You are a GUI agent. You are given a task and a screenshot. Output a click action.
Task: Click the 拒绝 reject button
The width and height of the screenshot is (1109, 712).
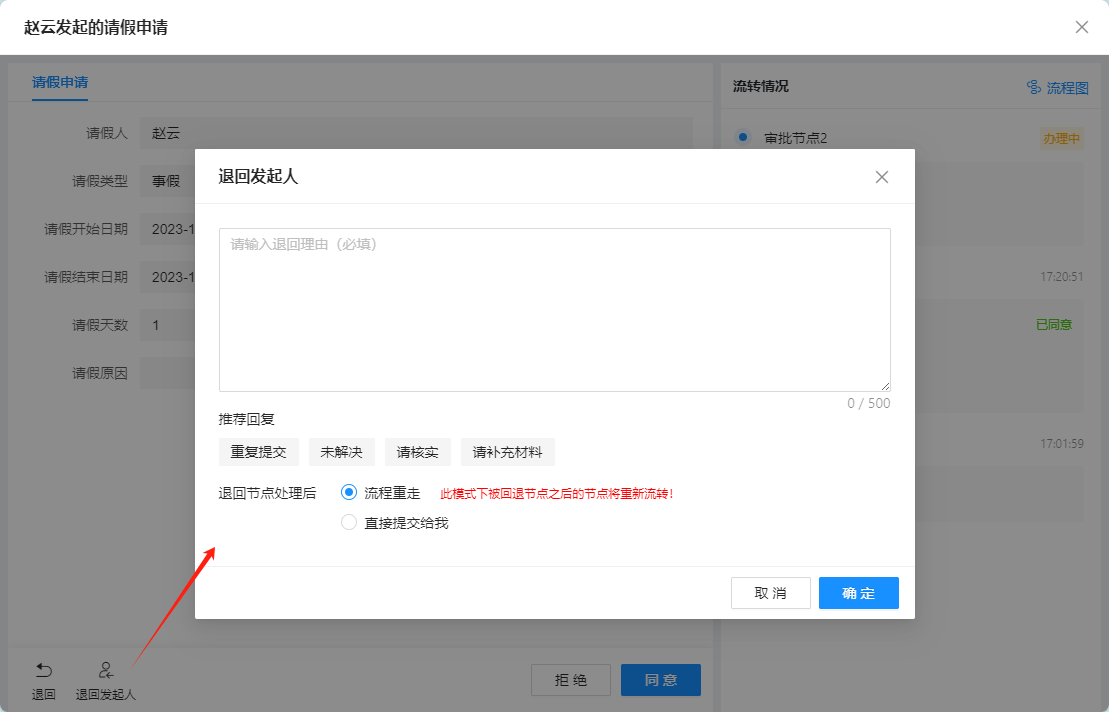[x=570, y=680]
